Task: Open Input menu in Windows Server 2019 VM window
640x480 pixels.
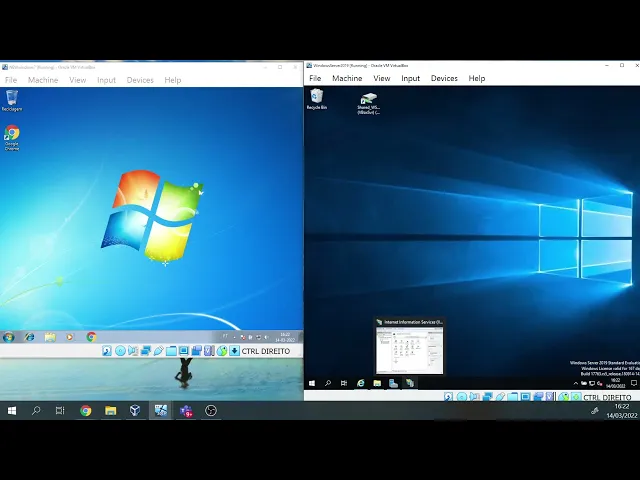Action: [411, 78]
